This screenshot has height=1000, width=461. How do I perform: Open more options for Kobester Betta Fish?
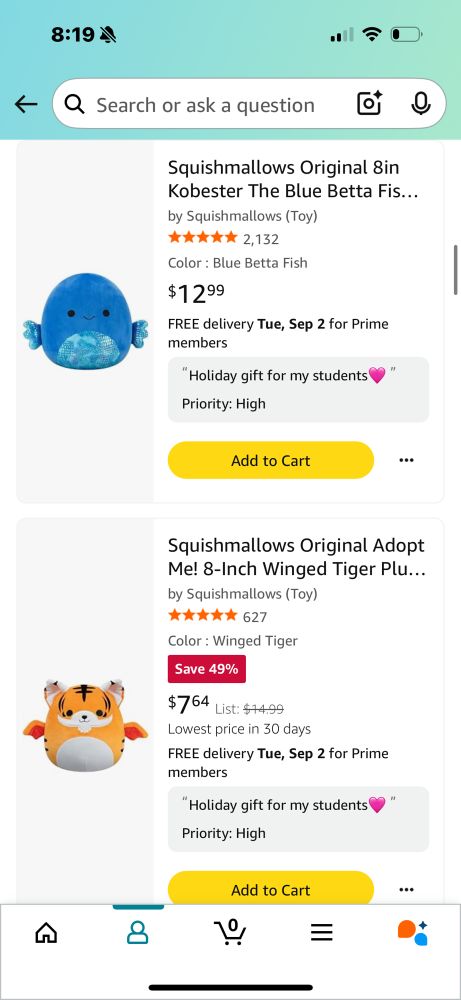click(406, 460)
